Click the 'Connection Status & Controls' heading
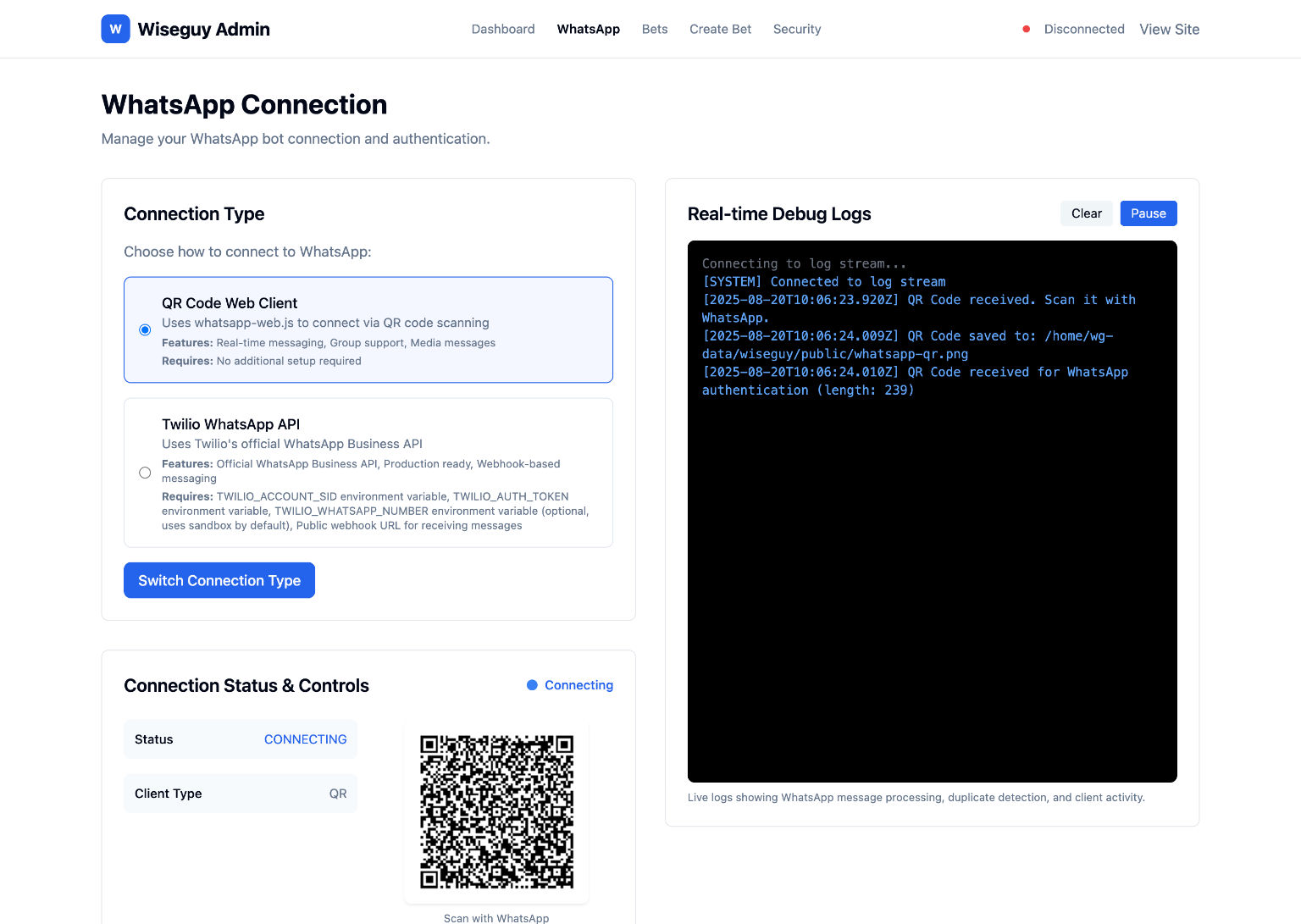 pos(246,685)
